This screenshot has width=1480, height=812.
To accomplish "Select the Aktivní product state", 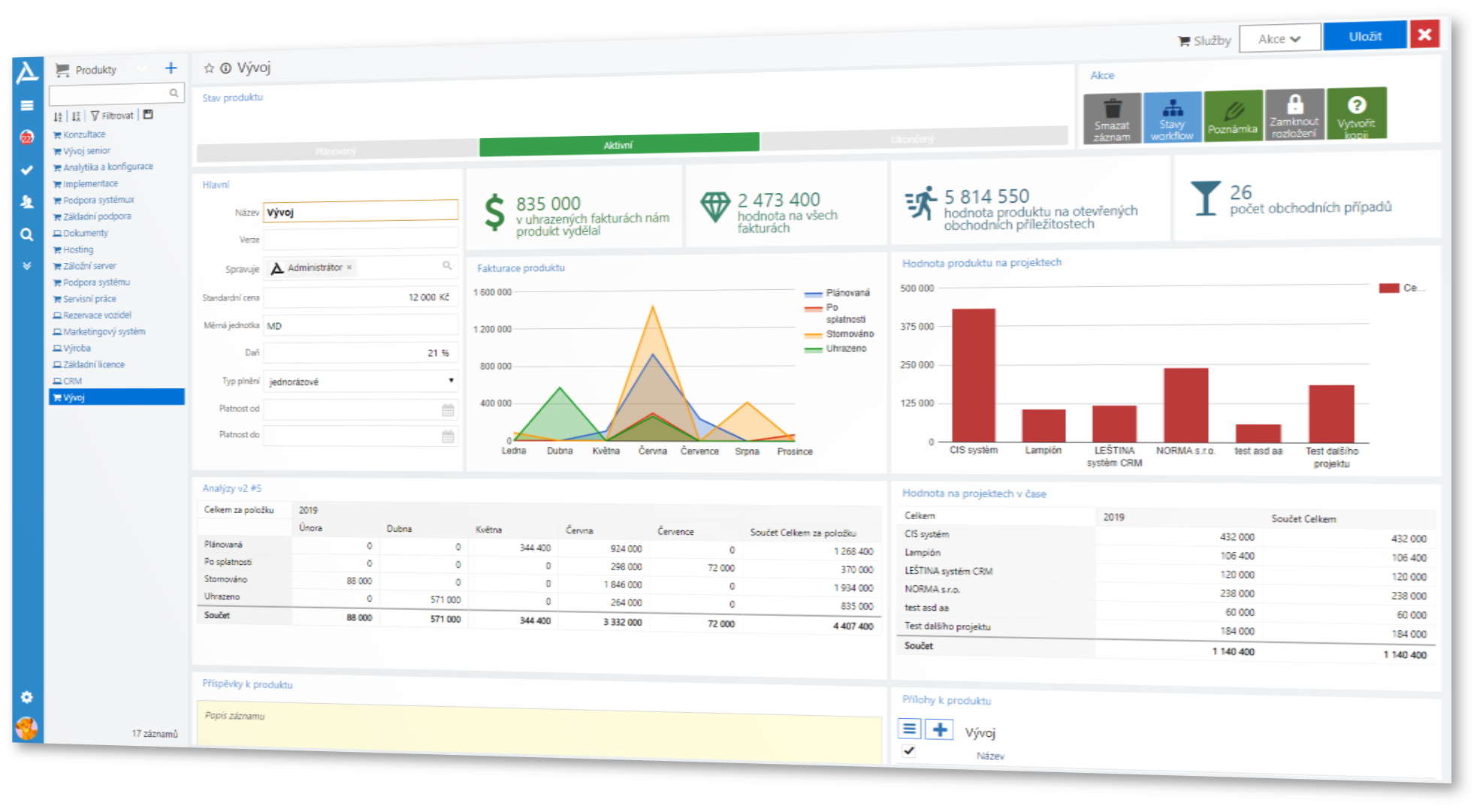I will click(619, 144).
